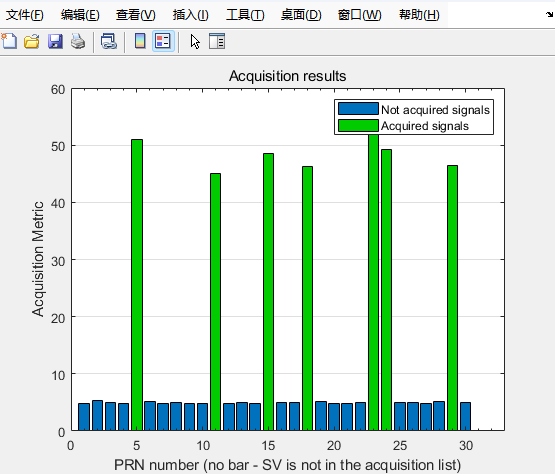
Task: Click the blue Not acquired signals legend swatch
Action: point(358,109)
